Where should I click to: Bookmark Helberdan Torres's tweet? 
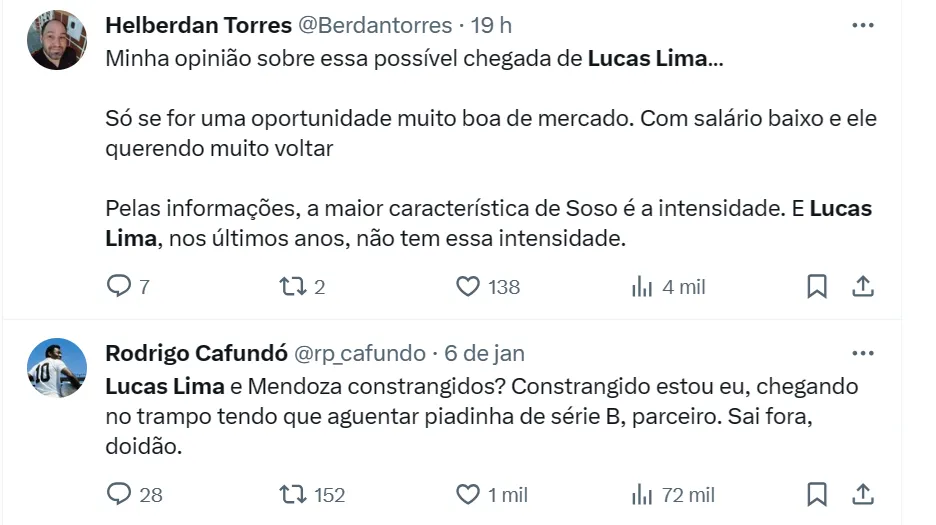pyautogui.click(x=817, y=287)
